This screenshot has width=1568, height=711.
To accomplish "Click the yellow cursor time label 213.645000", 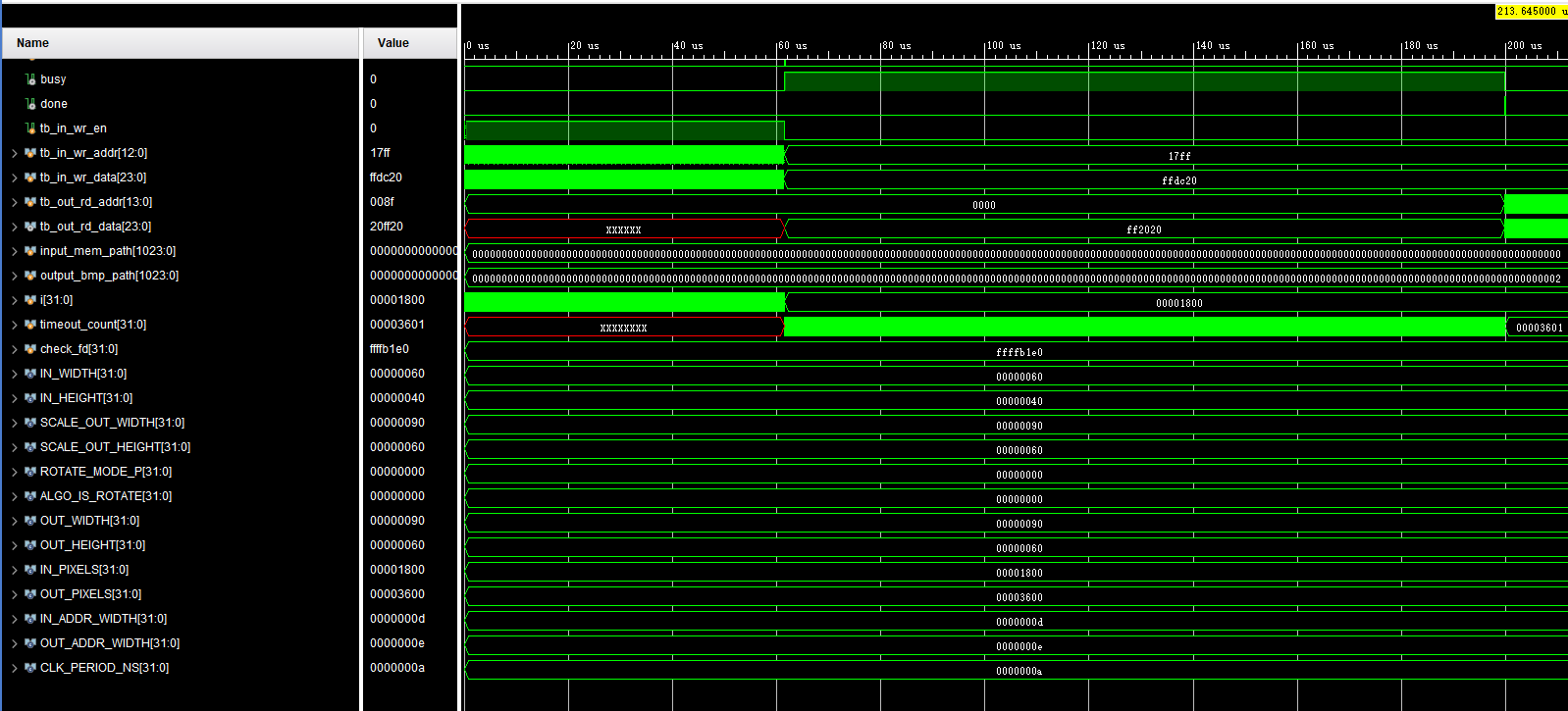I will (x=1532, y=11).
